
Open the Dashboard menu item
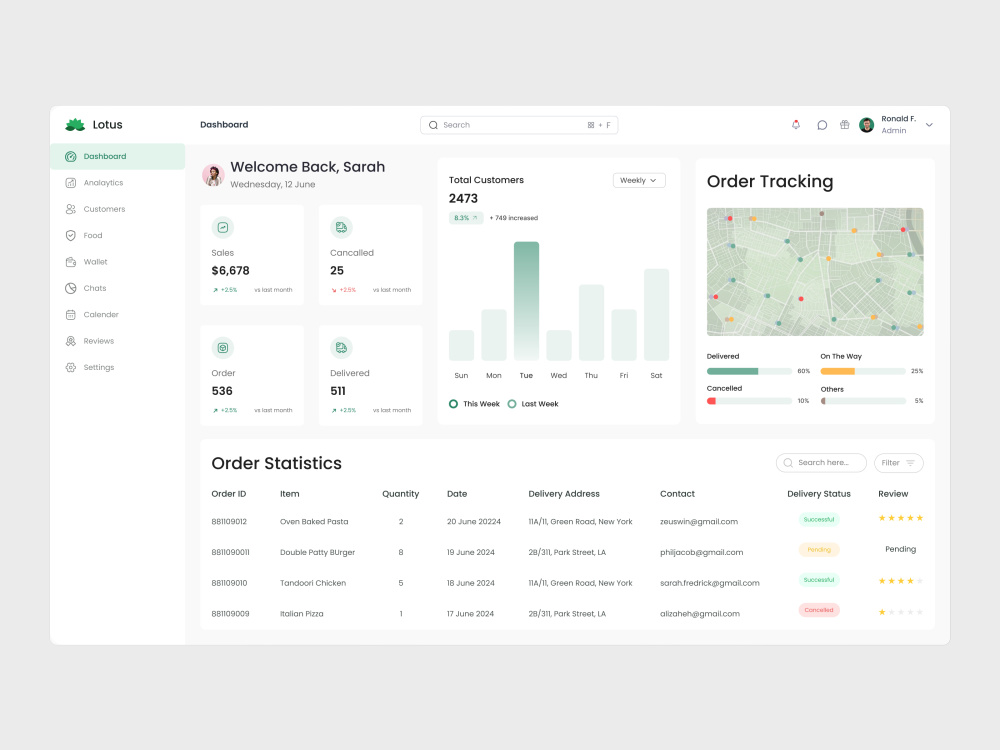(x=117, y=156)
